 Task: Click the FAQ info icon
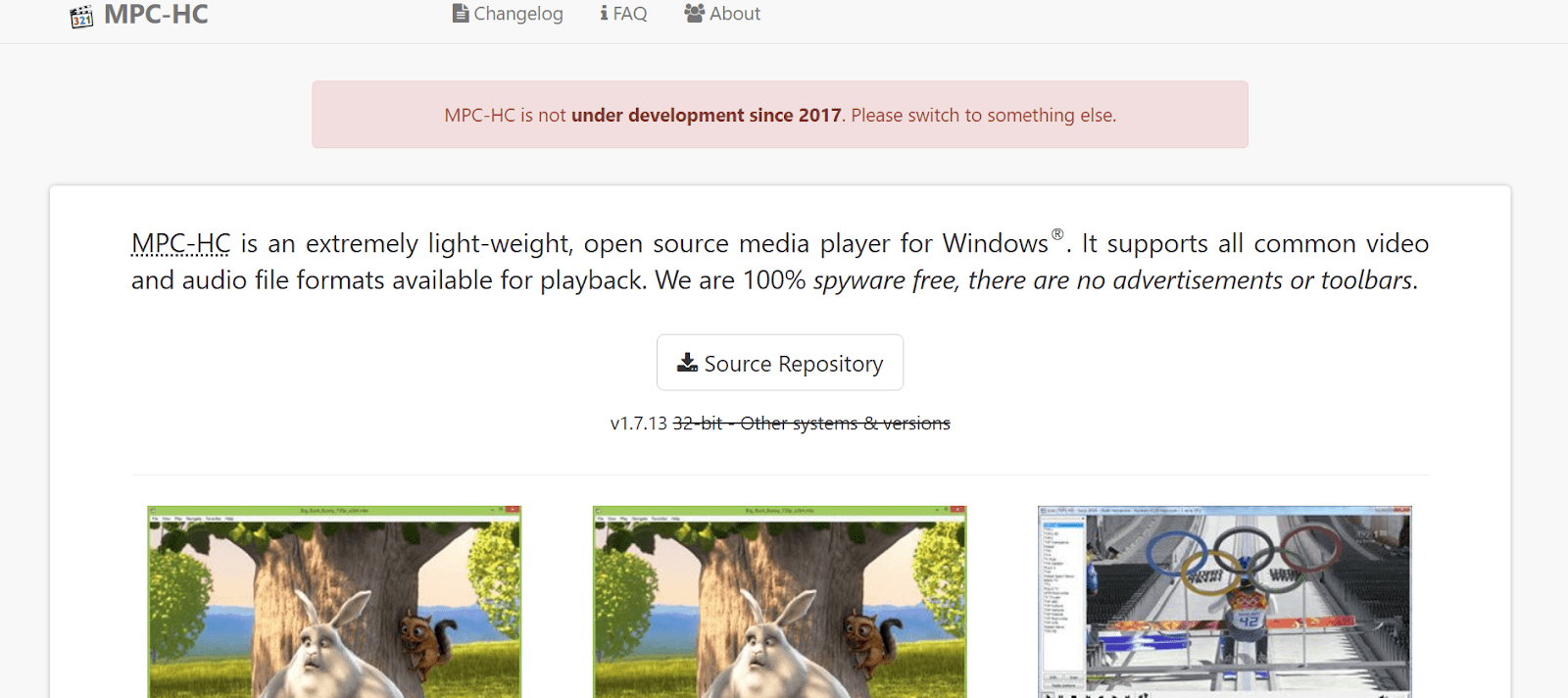point(604,14)
